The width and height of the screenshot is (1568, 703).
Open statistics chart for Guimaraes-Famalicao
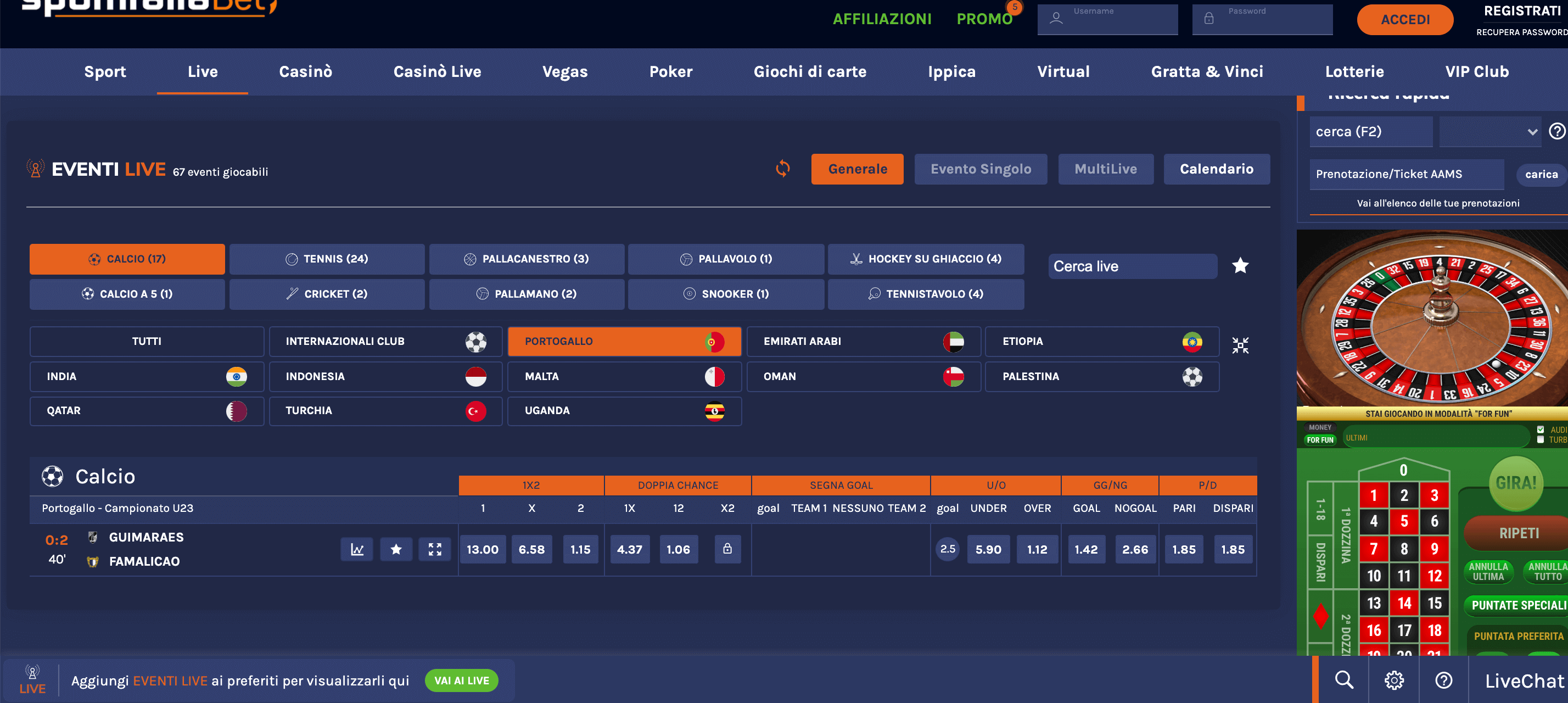point(357,549)
